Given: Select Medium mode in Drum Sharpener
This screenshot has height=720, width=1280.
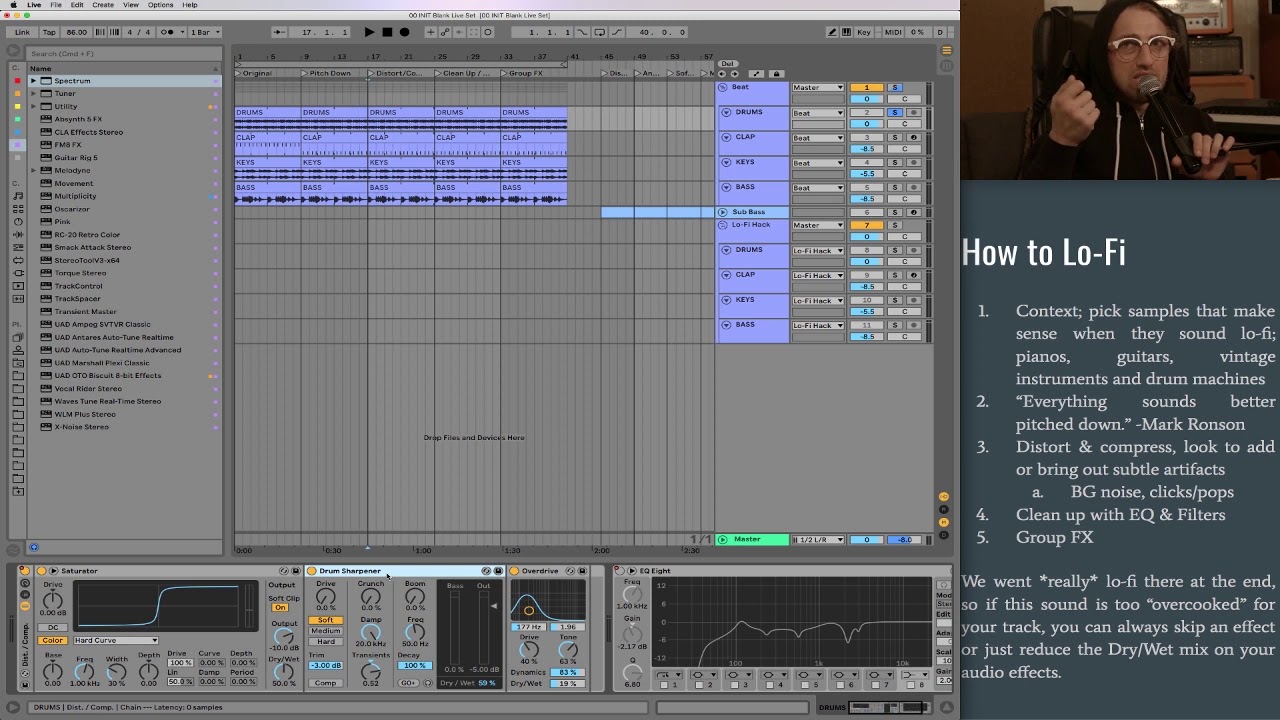Looking at the screenshot, I should tap(325, 631).
